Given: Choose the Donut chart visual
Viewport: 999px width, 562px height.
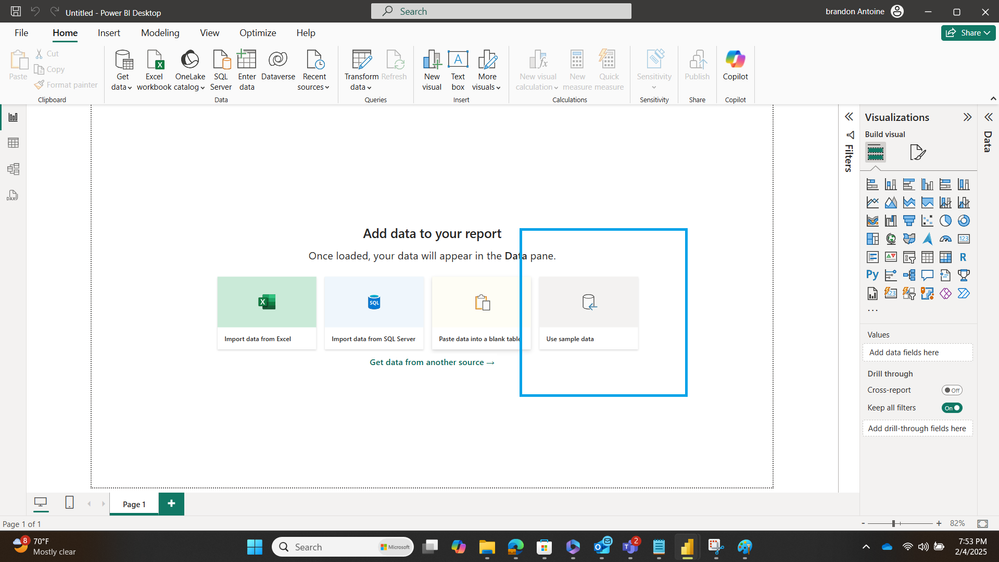Looking at the screenshot, I should [964, 221].
